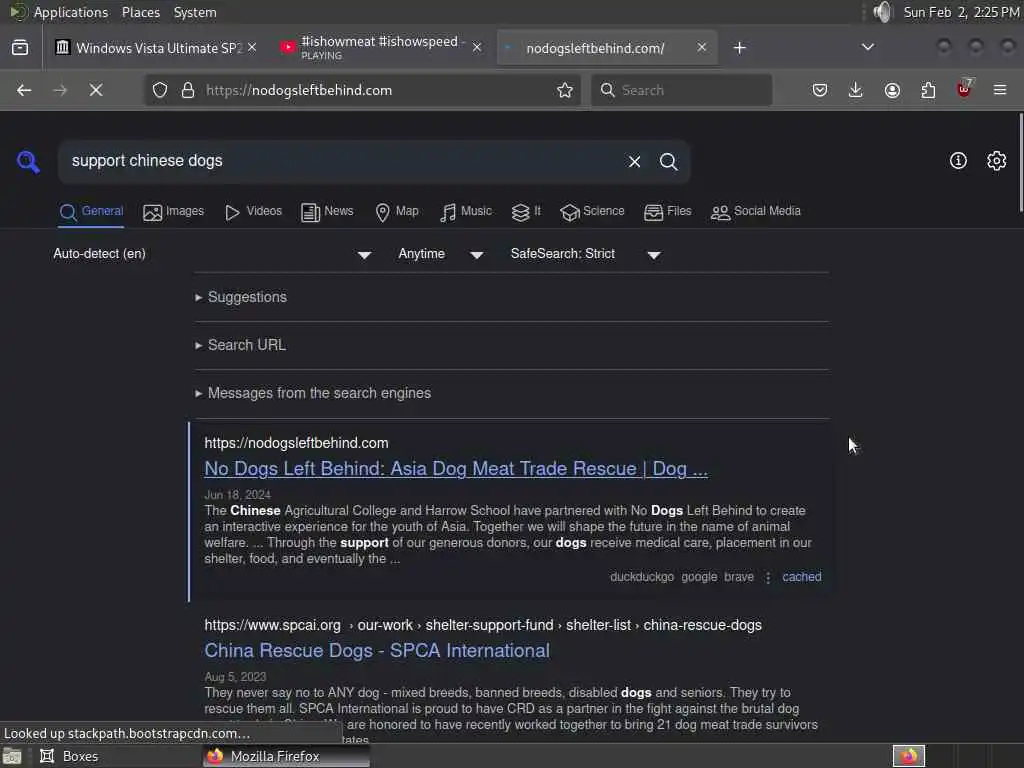
Task: Save the page to Pocket
Action: (820, 90)
